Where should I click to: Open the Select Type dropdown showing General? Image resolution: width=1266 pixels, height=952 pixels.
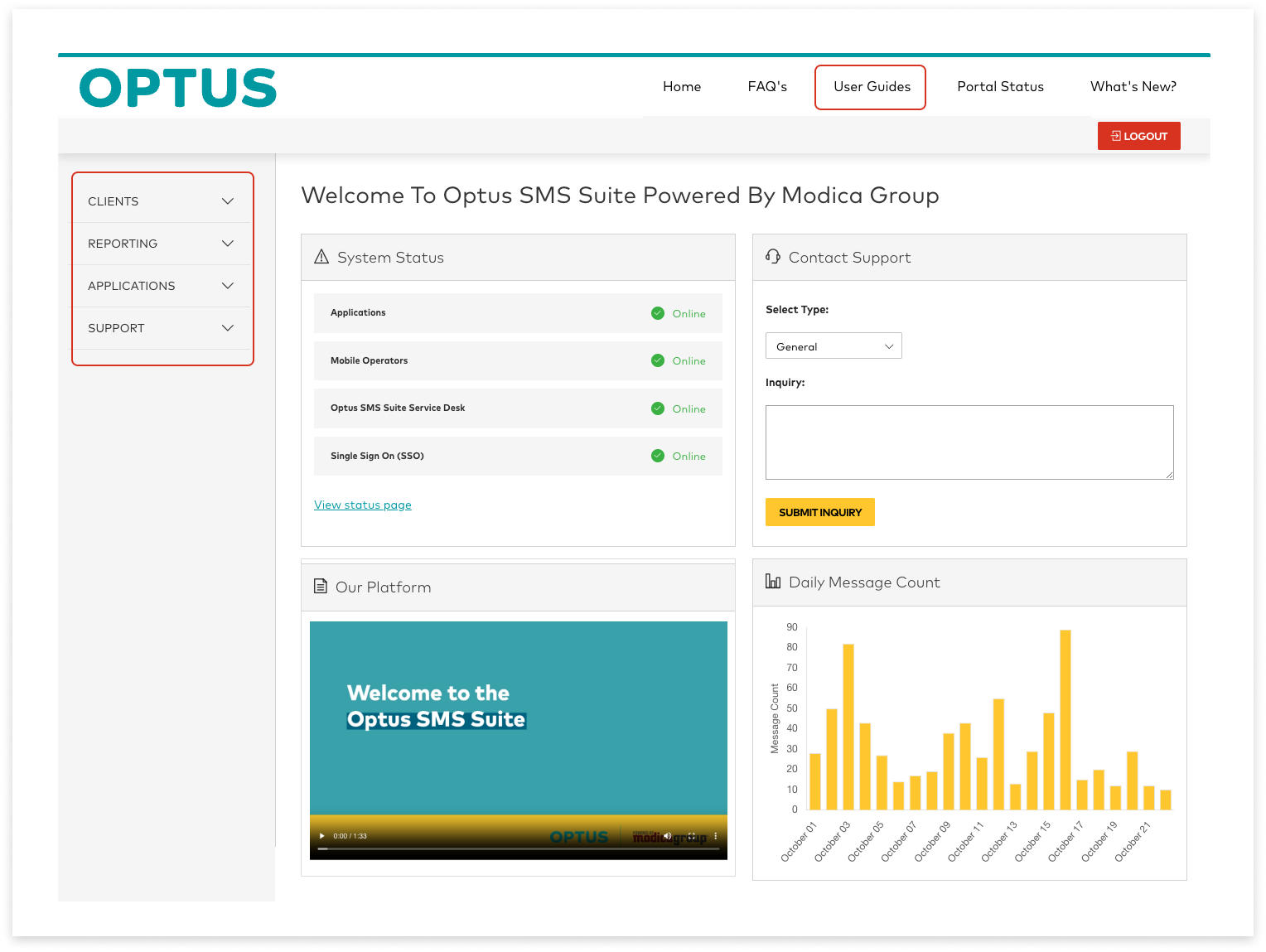(x=834, y=346)
